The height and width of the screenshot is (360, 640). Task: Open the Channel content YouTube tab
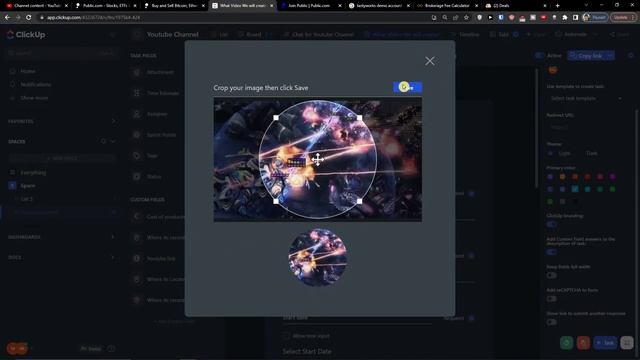[x=37, y=6]
